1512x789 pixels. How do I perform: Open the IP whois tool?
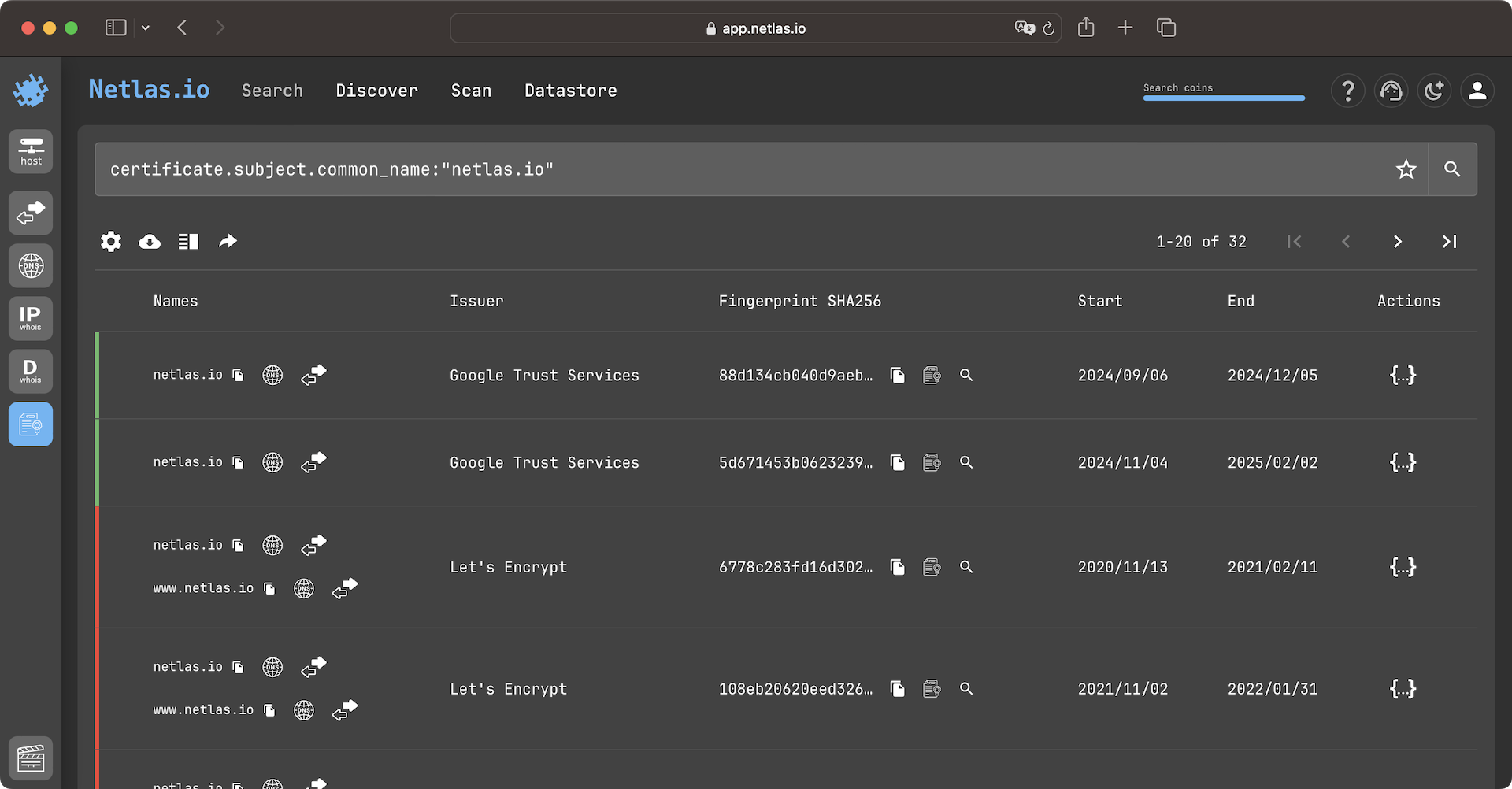tap(30, 318)
